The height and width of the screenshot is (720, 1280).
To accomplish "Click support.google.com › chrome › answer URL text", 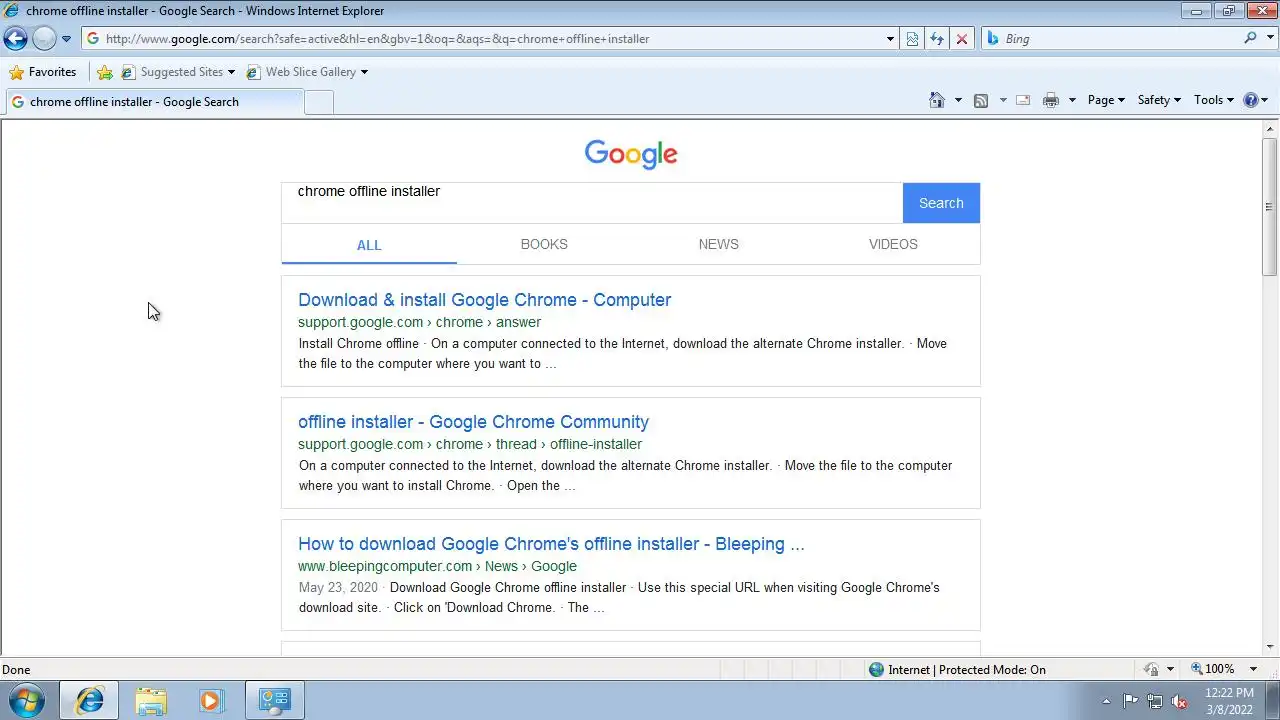I will [419, 322].
